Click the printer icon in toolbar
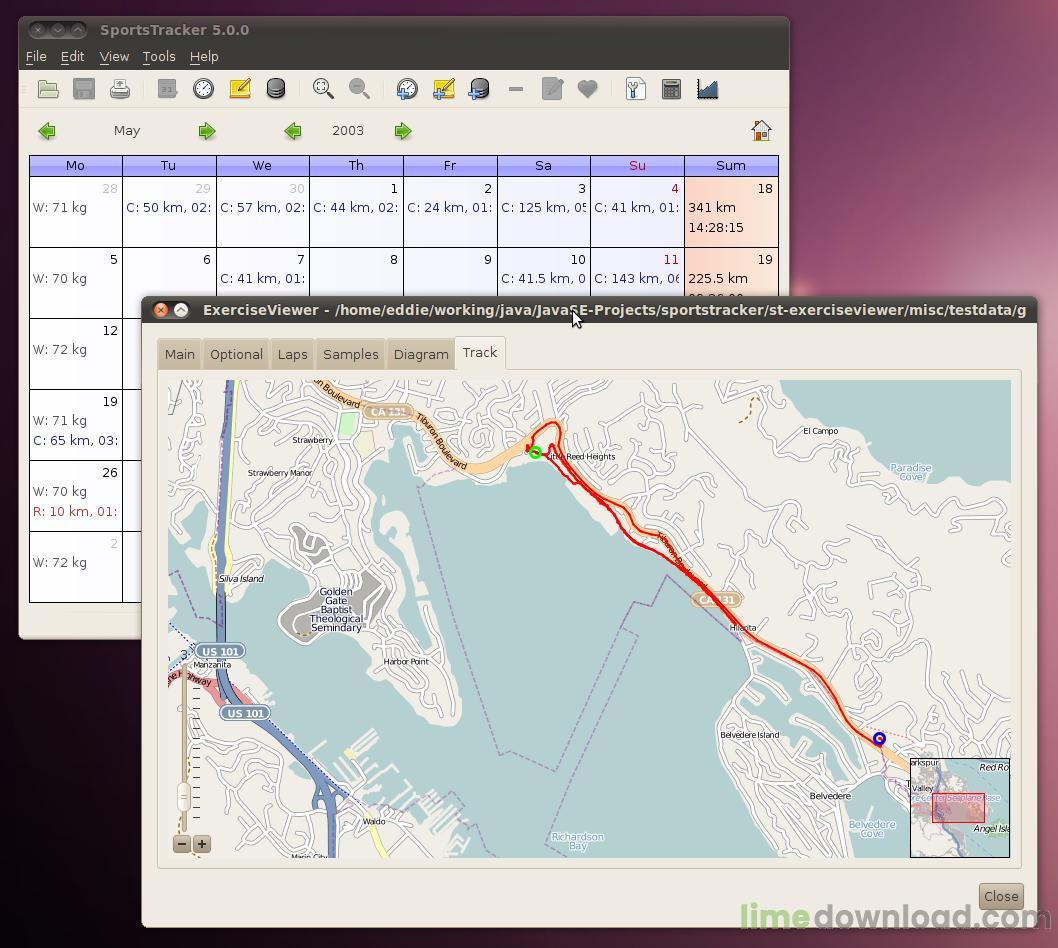Image resolution: width=1058 pixels, height=948 pixels. [120, 89]
